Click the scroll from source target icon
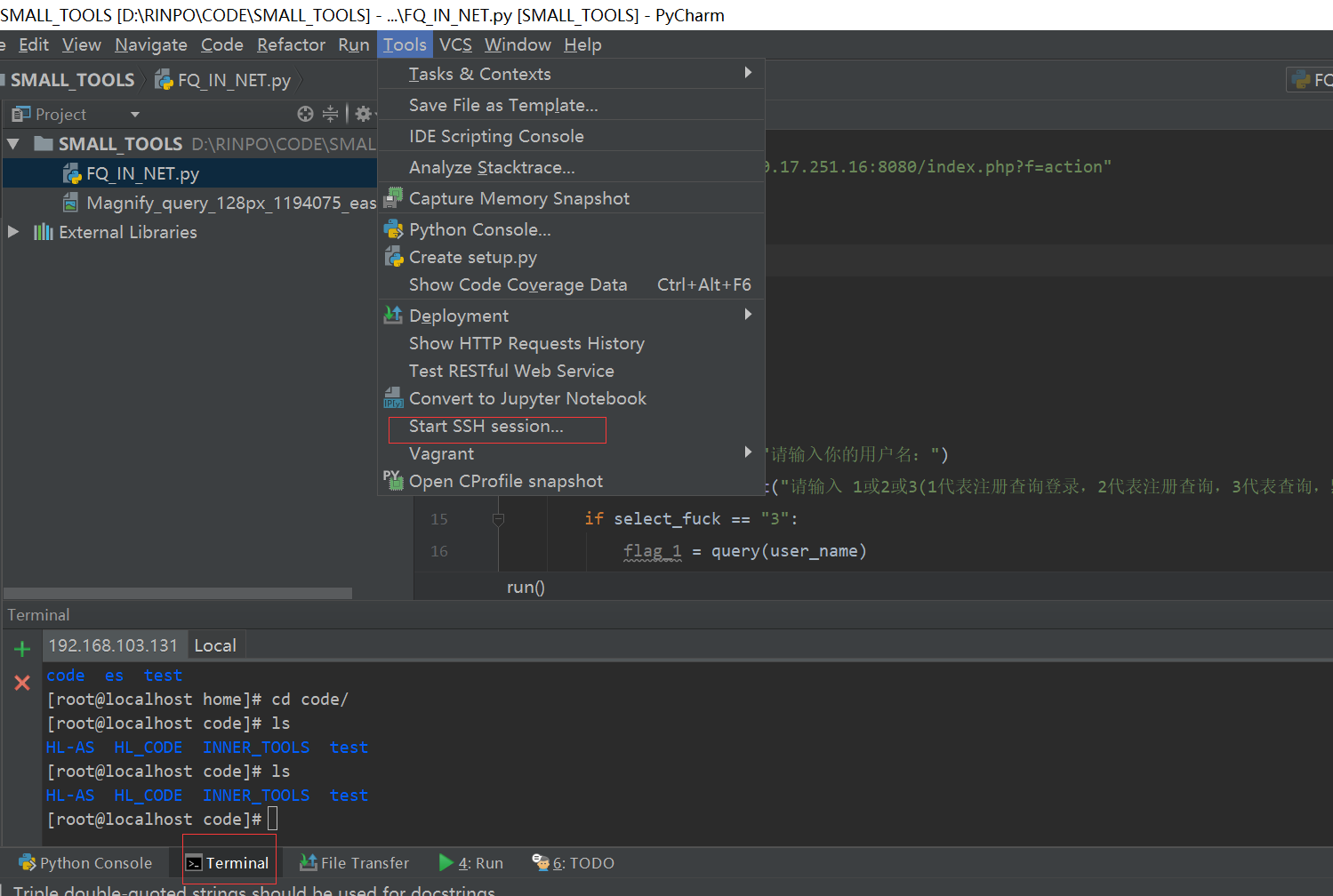 pyautogui.click(x=305, y=114)
